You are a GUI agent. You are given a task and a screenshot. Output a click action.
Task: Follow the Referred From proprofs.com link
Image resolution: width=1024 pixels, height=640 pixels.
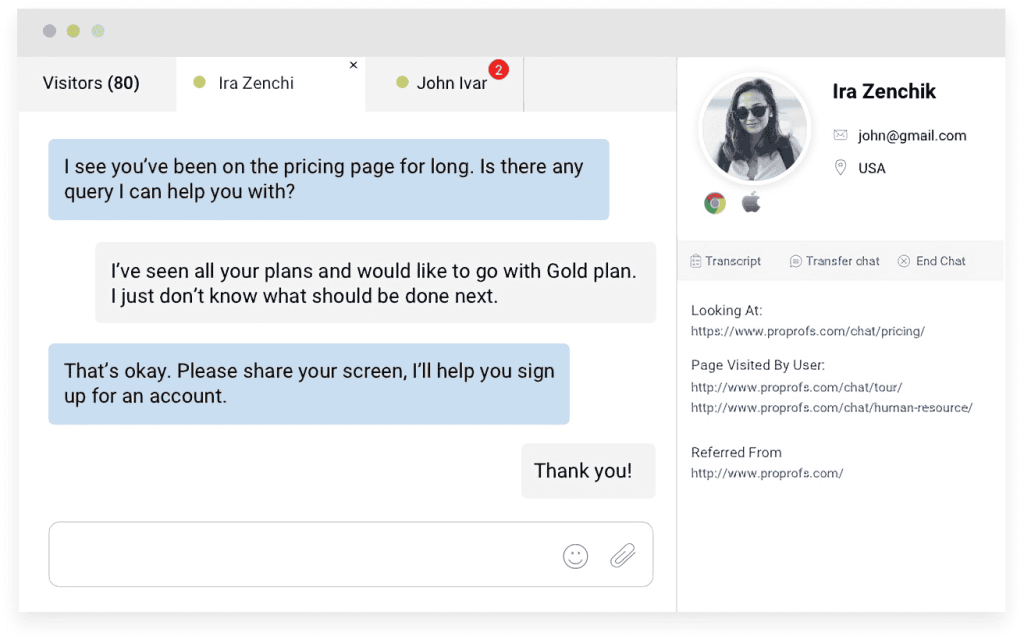[767, 473]
